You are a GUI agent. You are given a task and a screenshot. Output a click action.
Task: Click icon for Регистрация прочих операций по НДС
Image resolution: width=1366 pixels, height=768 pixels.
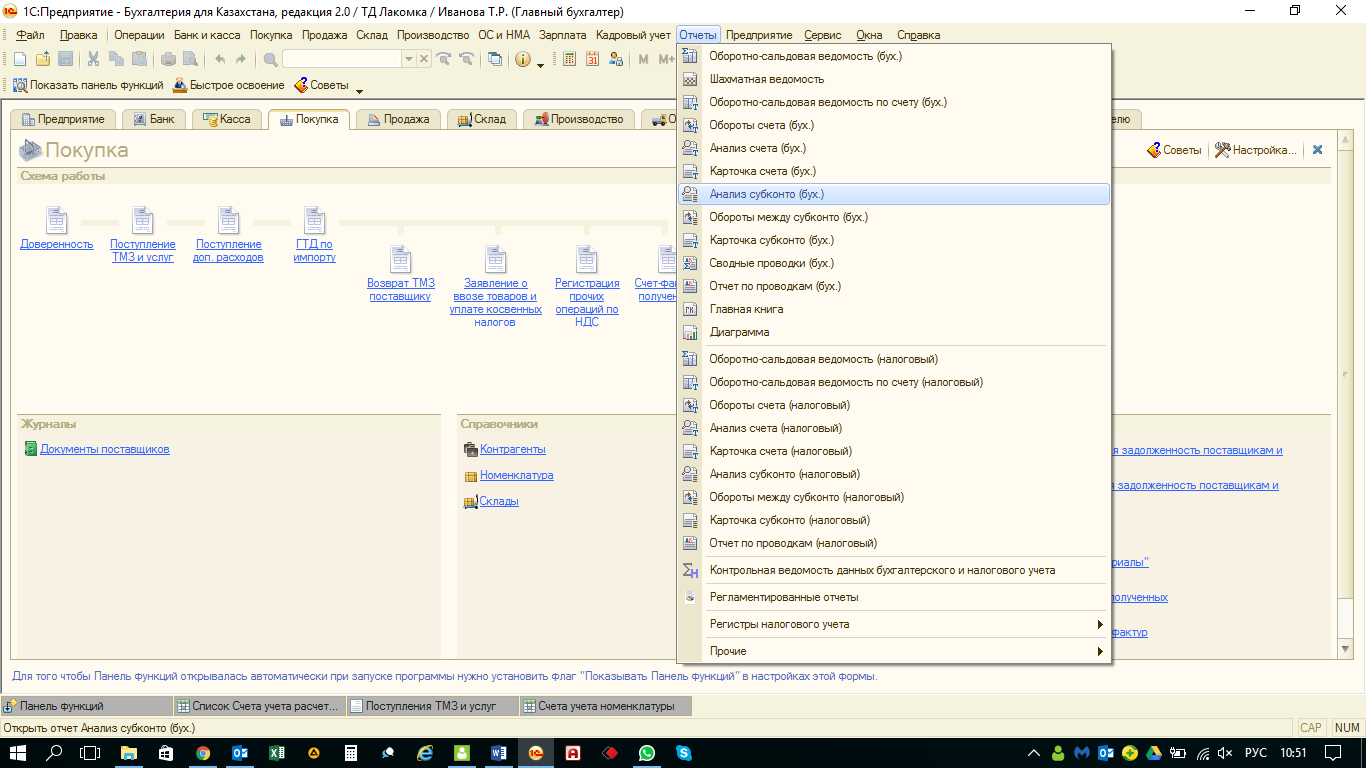[x=587, y=259]
